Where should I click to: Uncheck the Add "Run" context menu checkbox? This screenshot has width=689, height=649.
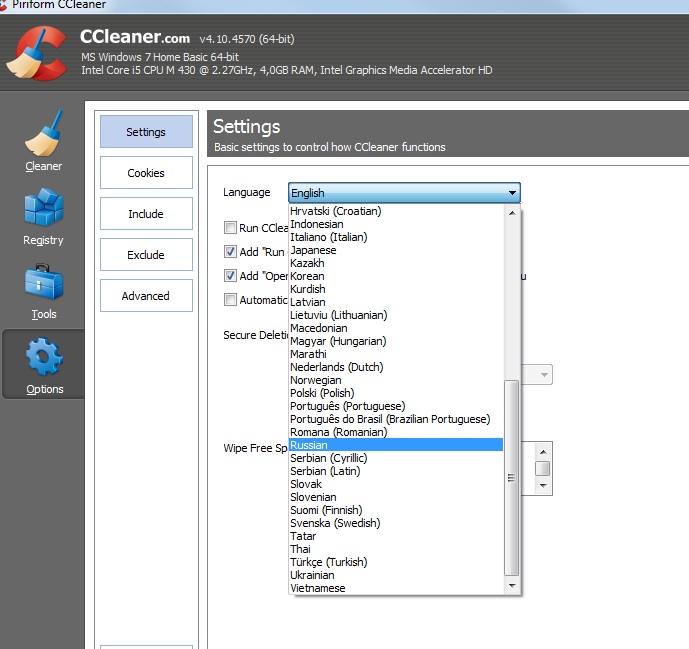[x=231, y=252]
